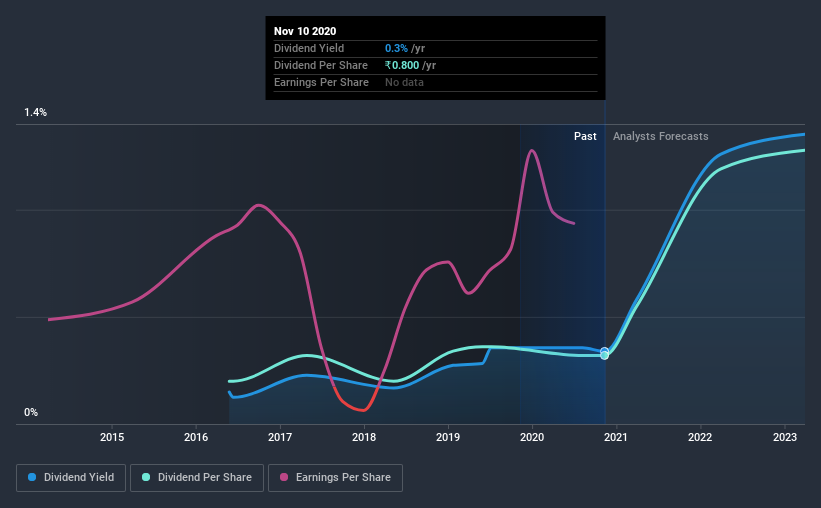Image resolution: width=821 pixels, height=508 pixels.
Task: Click the teal Dividend Per Share data point marker
Action: (x=604, y=356)
